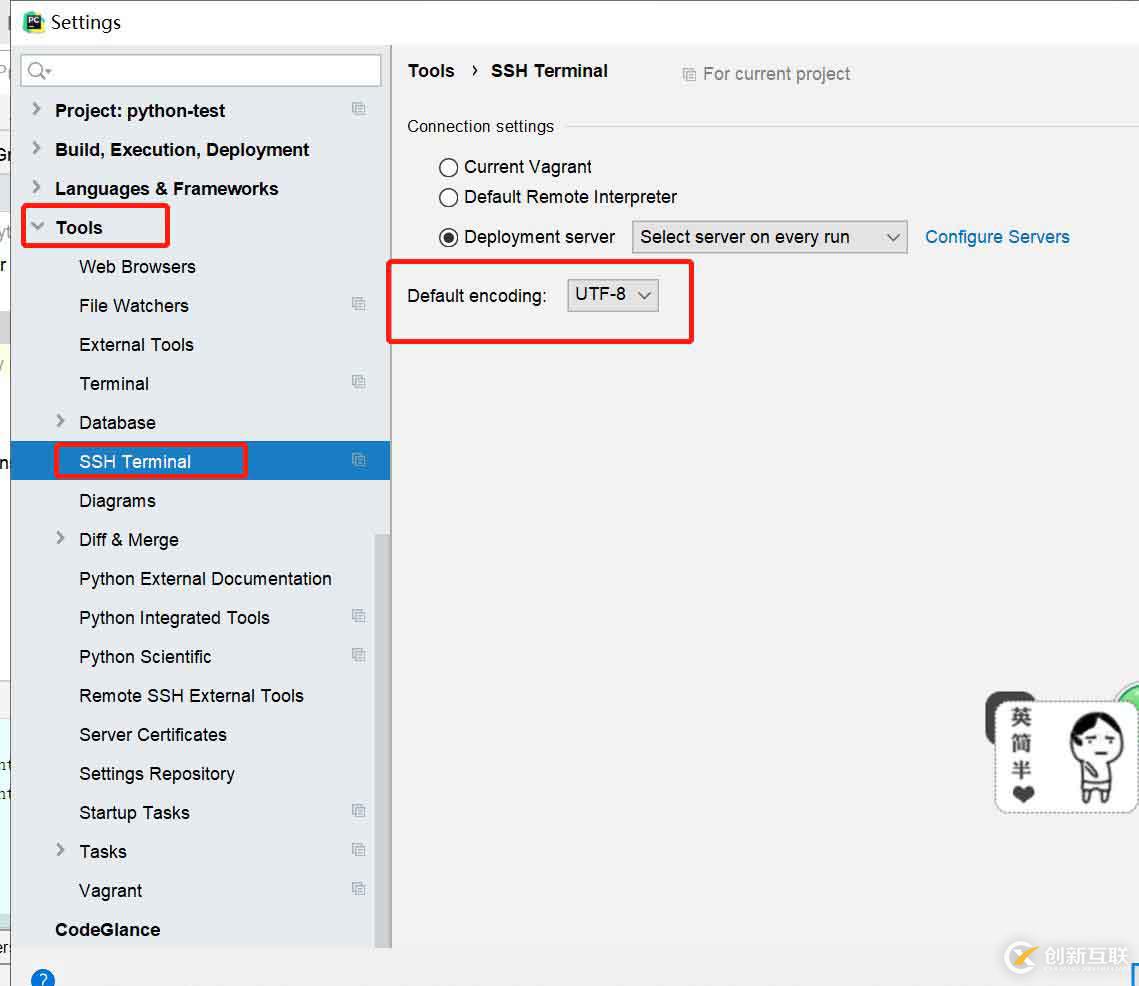The height and width of the screenshot is (986, 1139).
Task: Click the search magnifier icon in settings
Action: click(38, 70)
